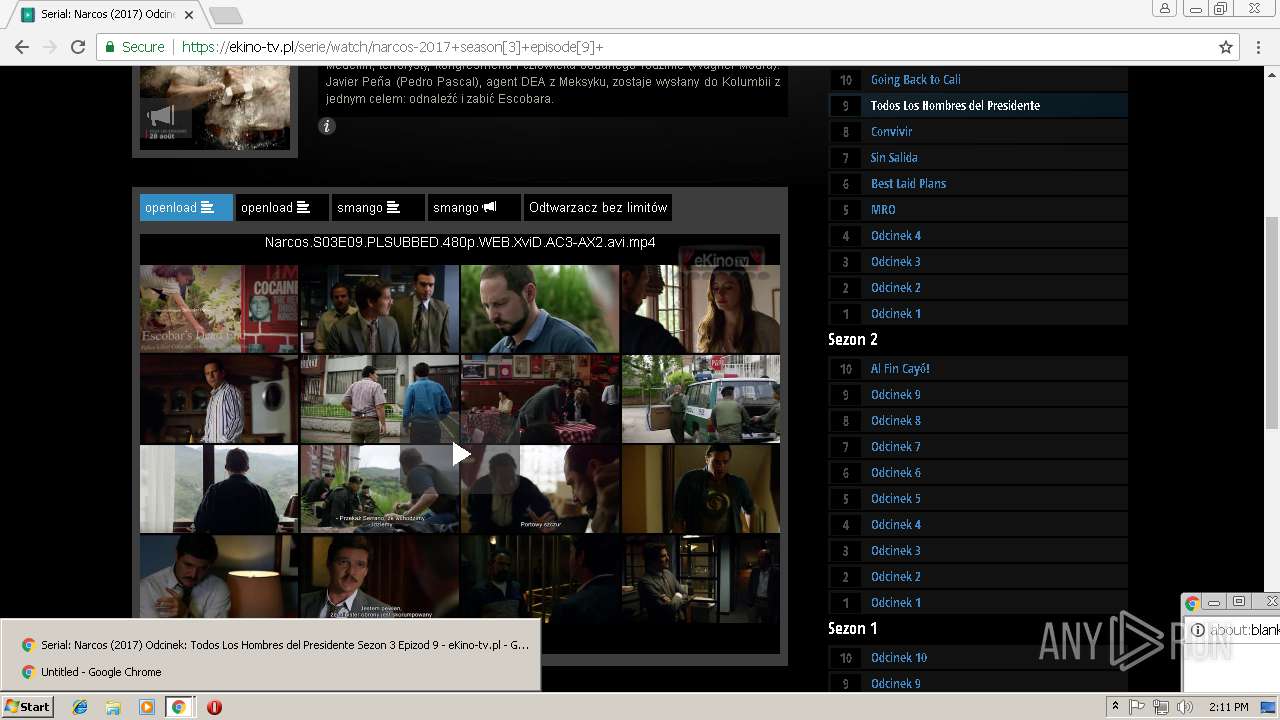Play the video with center play button
This screenshot has height=720, width=1280.
[460, 454]
